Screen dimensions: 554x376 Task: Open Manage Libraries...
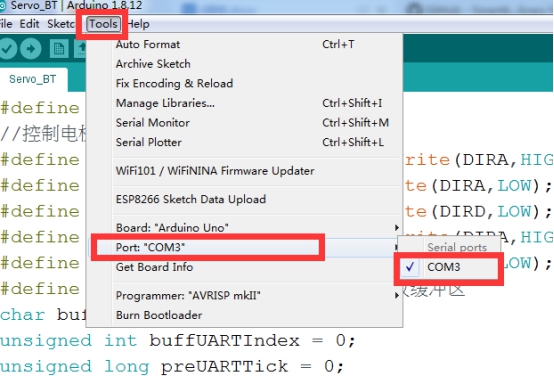(x=244, y=103)
